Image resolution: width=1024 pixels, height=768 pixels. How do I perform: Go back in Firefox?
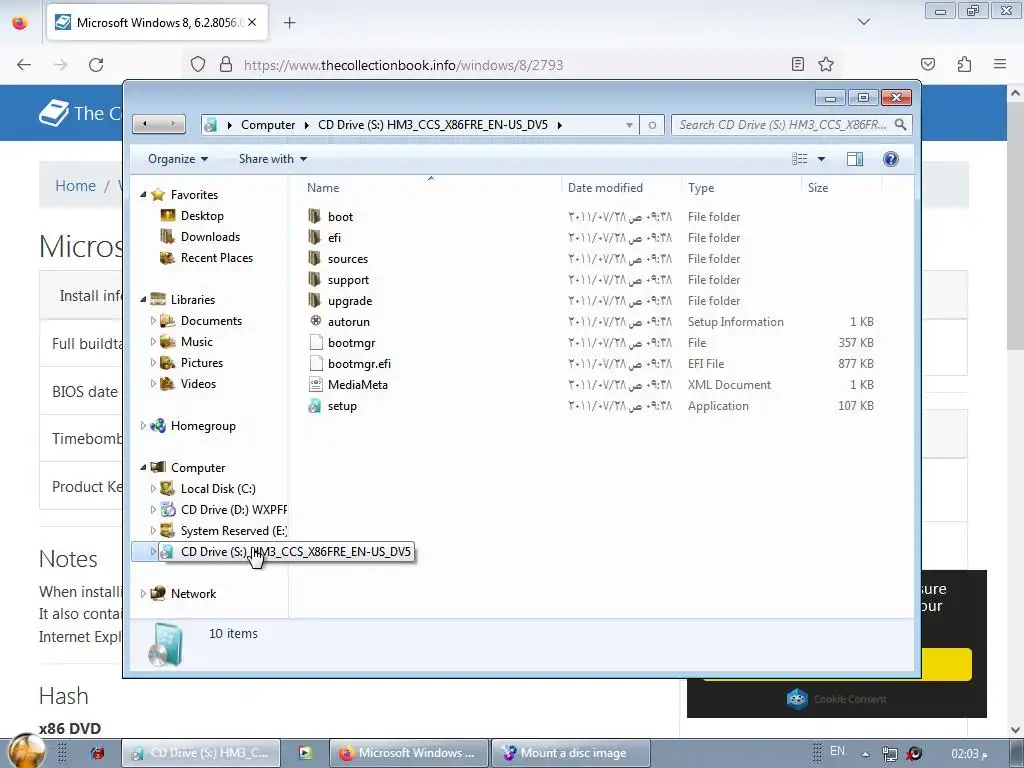pos(24,65)
